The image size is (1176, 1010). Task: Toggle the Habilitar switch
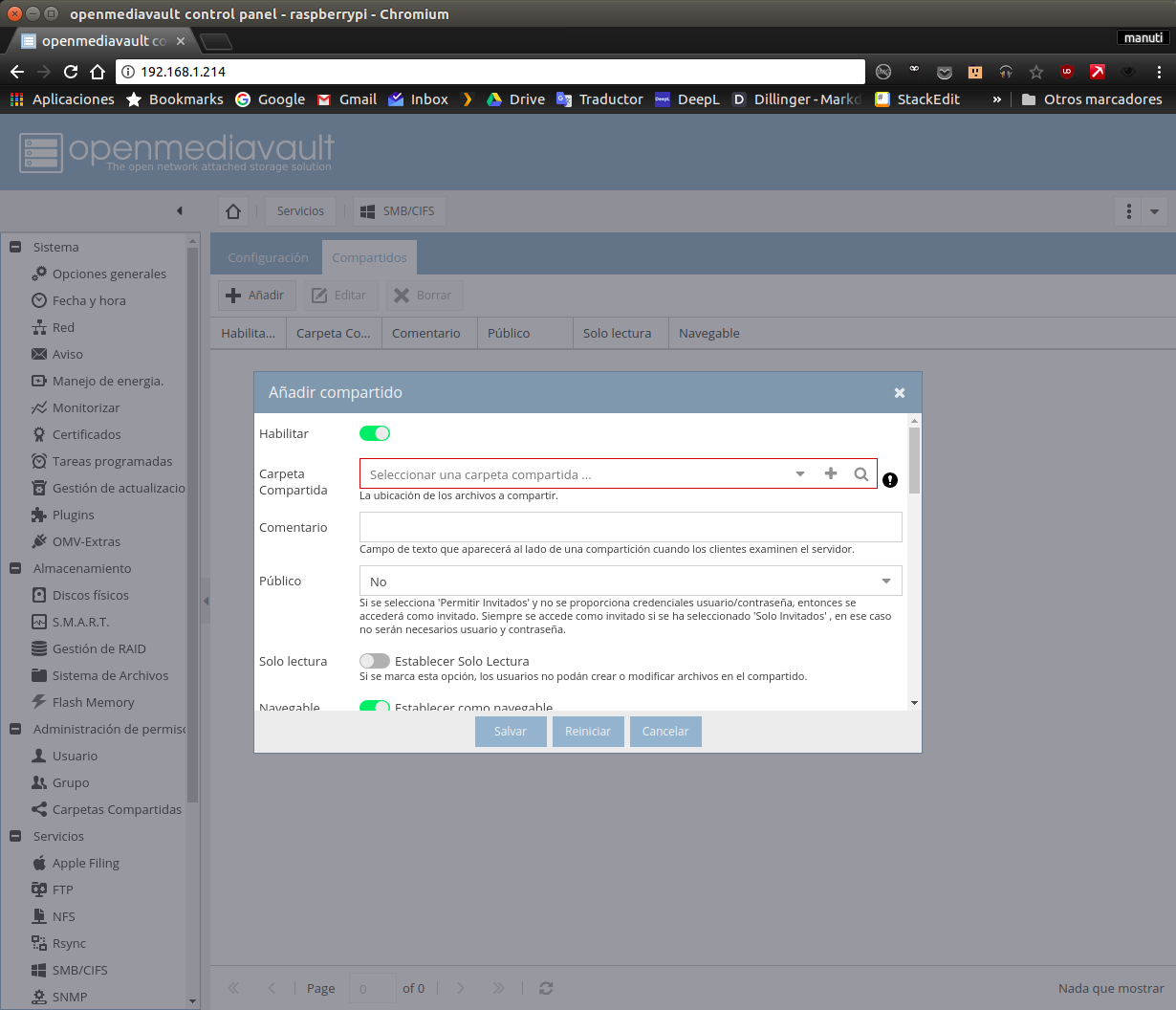[x=375, y=433]
